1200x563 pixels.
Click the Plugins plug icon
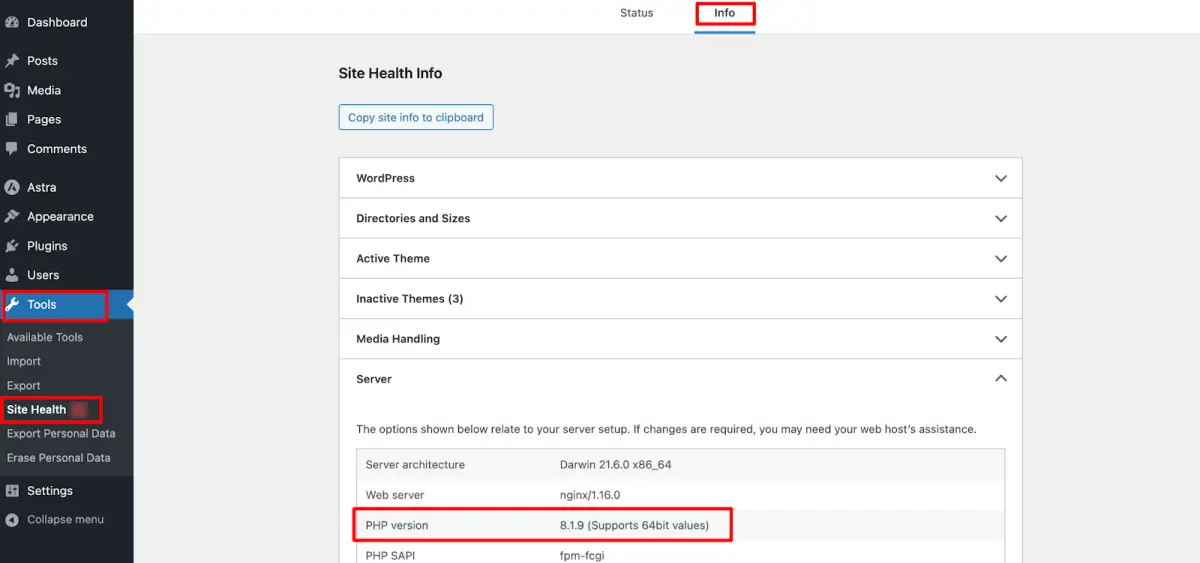pyautogui.click(x=12, y=246)
